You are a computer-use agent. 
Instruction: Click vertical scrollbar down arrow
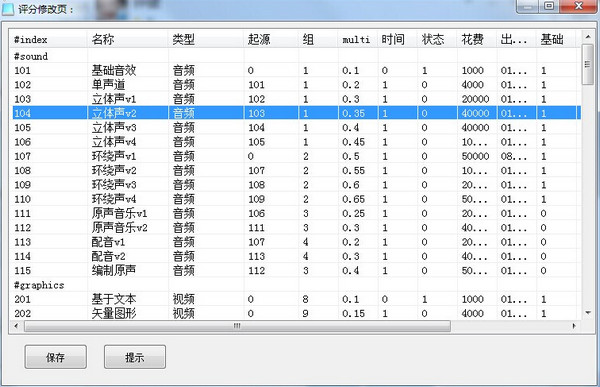[588, 313]
